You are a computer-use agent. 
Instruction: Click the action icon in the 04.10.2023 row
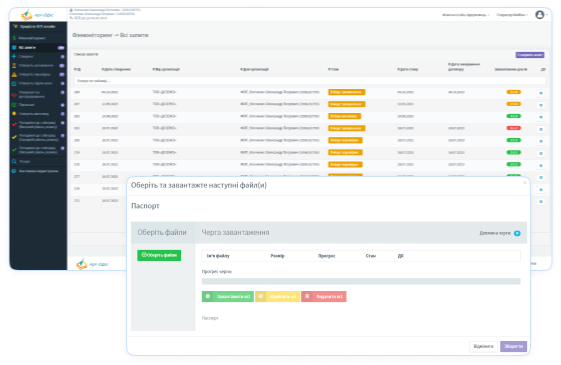[541, 93]
